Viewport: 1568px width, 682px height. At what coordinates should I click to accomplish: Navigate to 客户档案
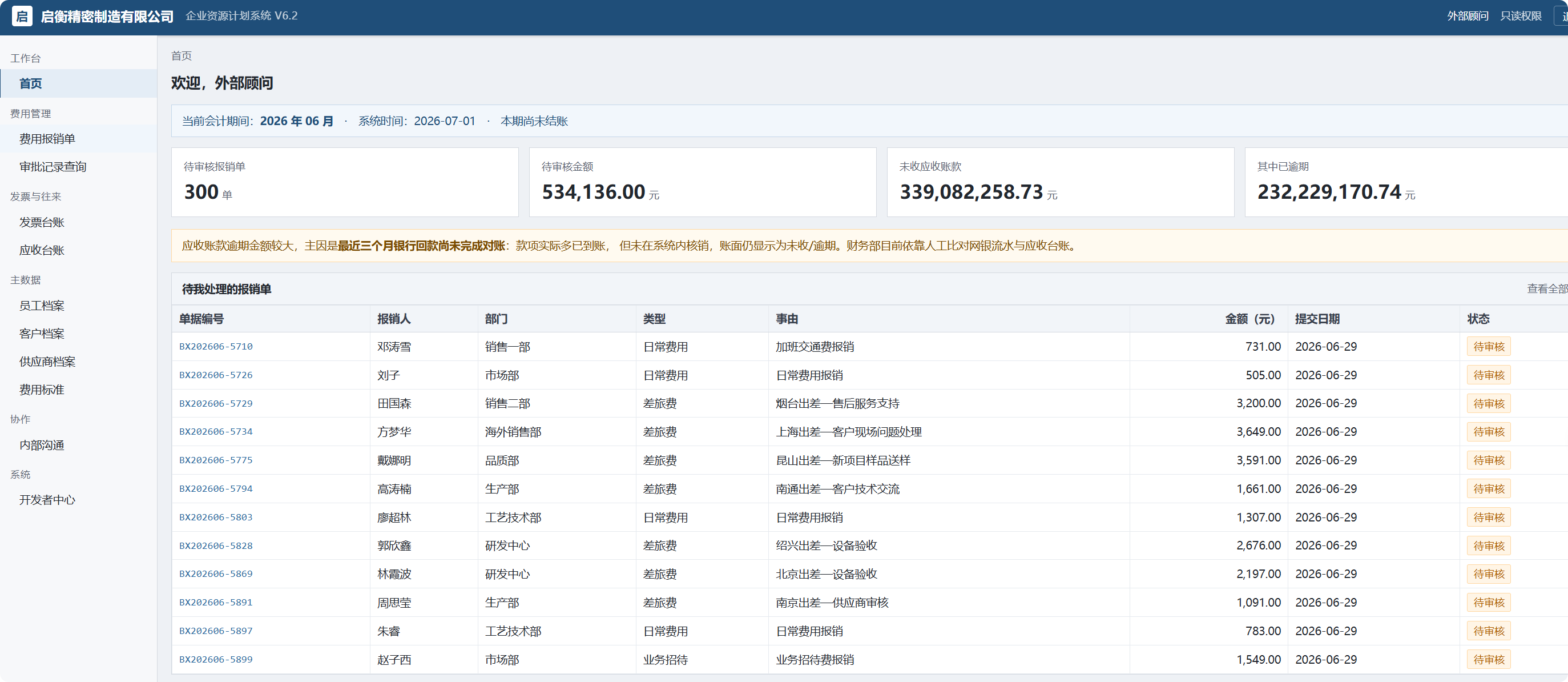(x=79, y=334)
